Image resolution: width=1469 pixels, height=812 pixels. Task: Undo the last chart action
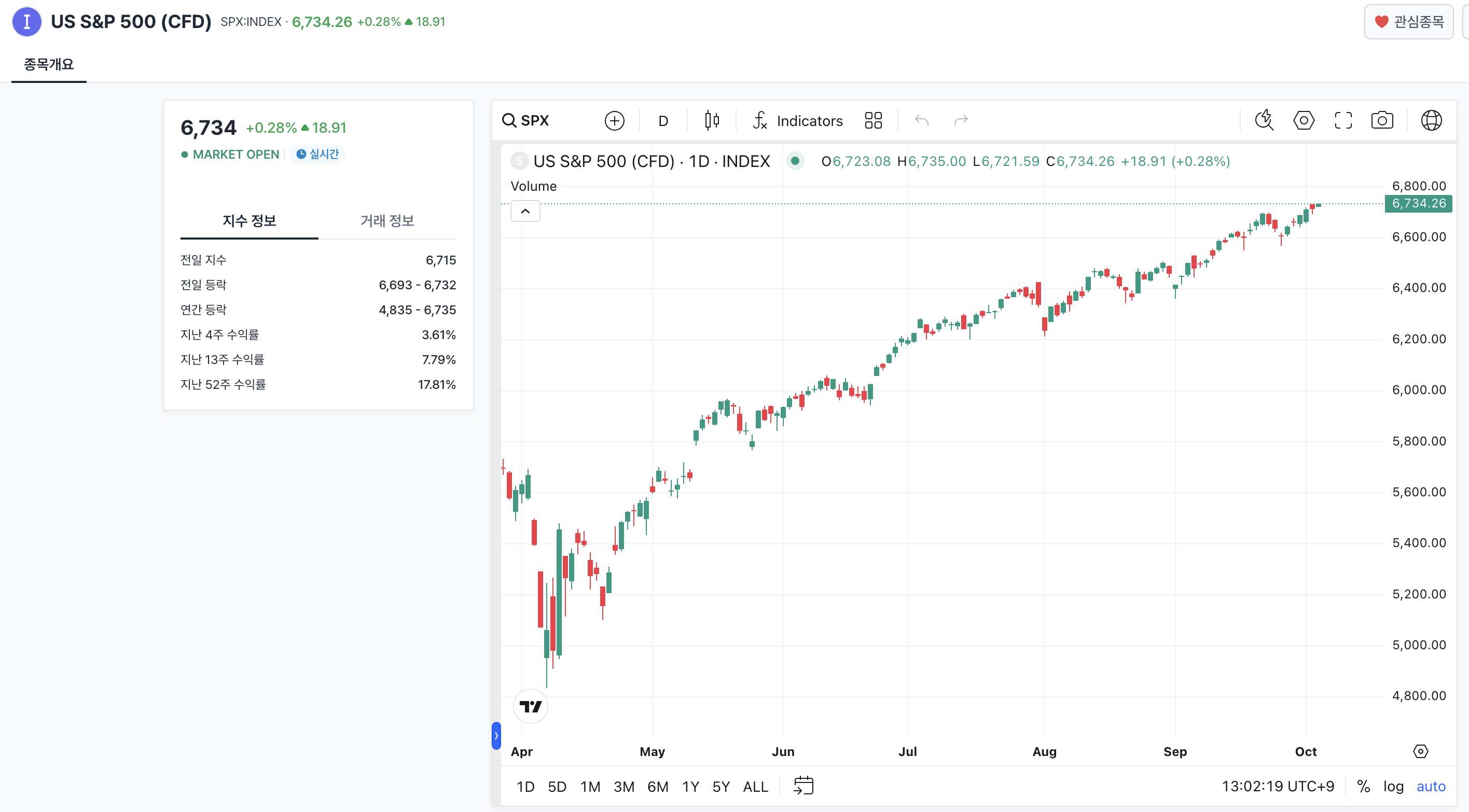point(922,120)
